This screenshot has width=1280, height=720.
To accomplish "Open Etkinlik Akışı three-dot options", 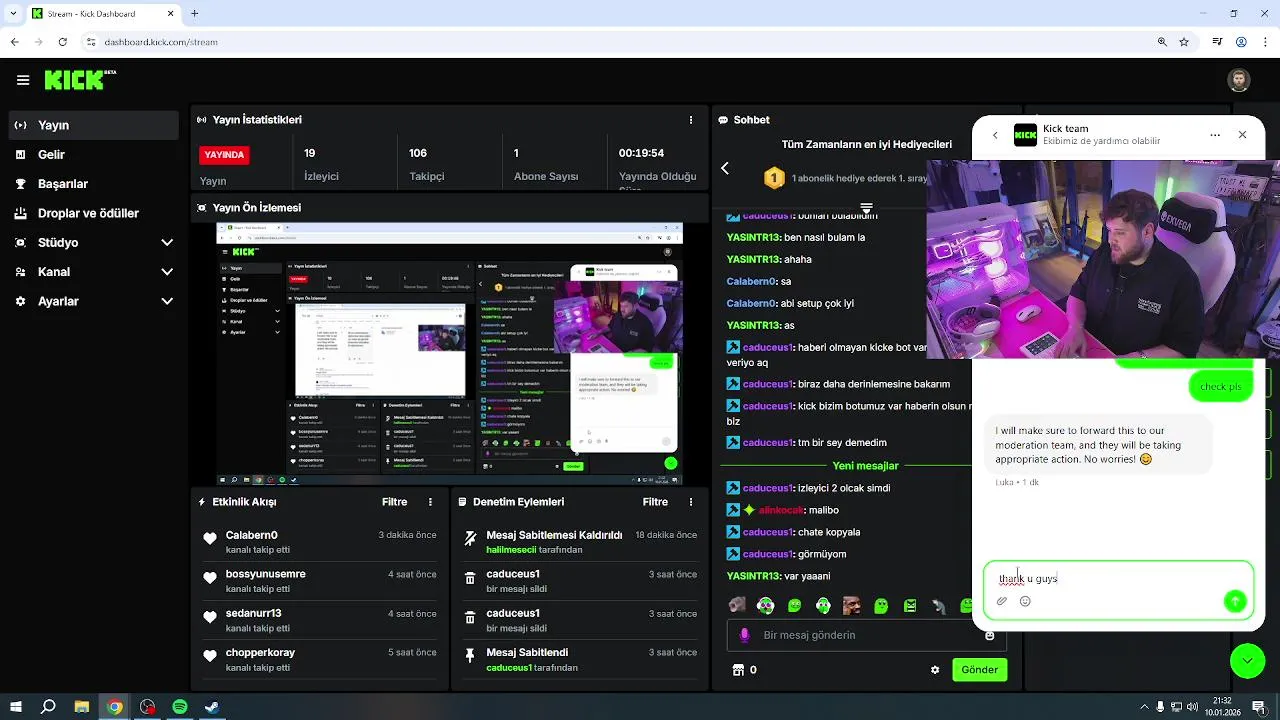I will 431,502.
